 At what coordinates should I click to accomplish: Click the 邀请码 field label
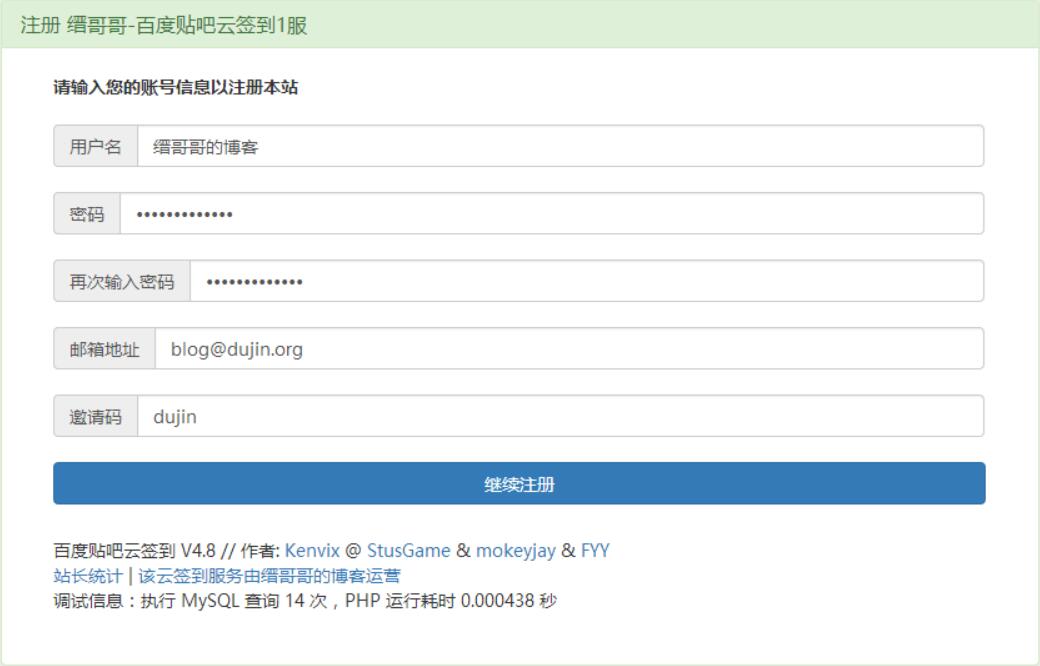[x=96, y=417]
